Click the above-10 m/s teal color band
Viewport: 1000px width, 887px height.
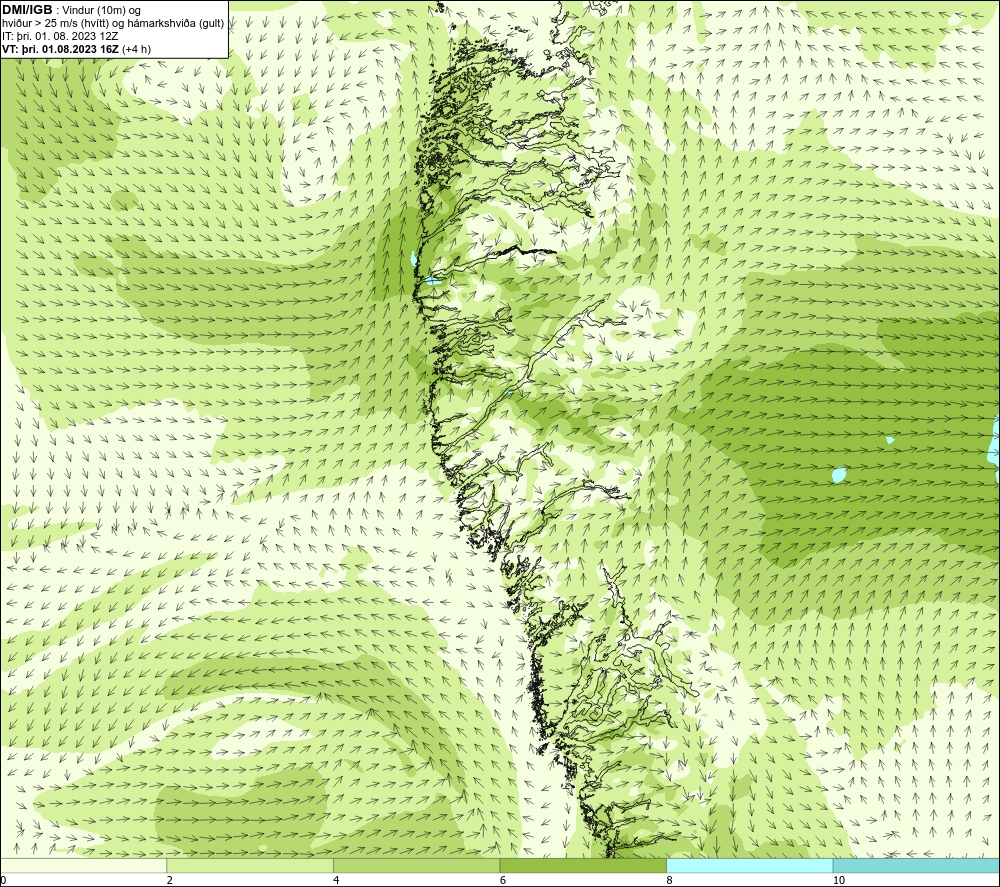(x=916, y=865)
